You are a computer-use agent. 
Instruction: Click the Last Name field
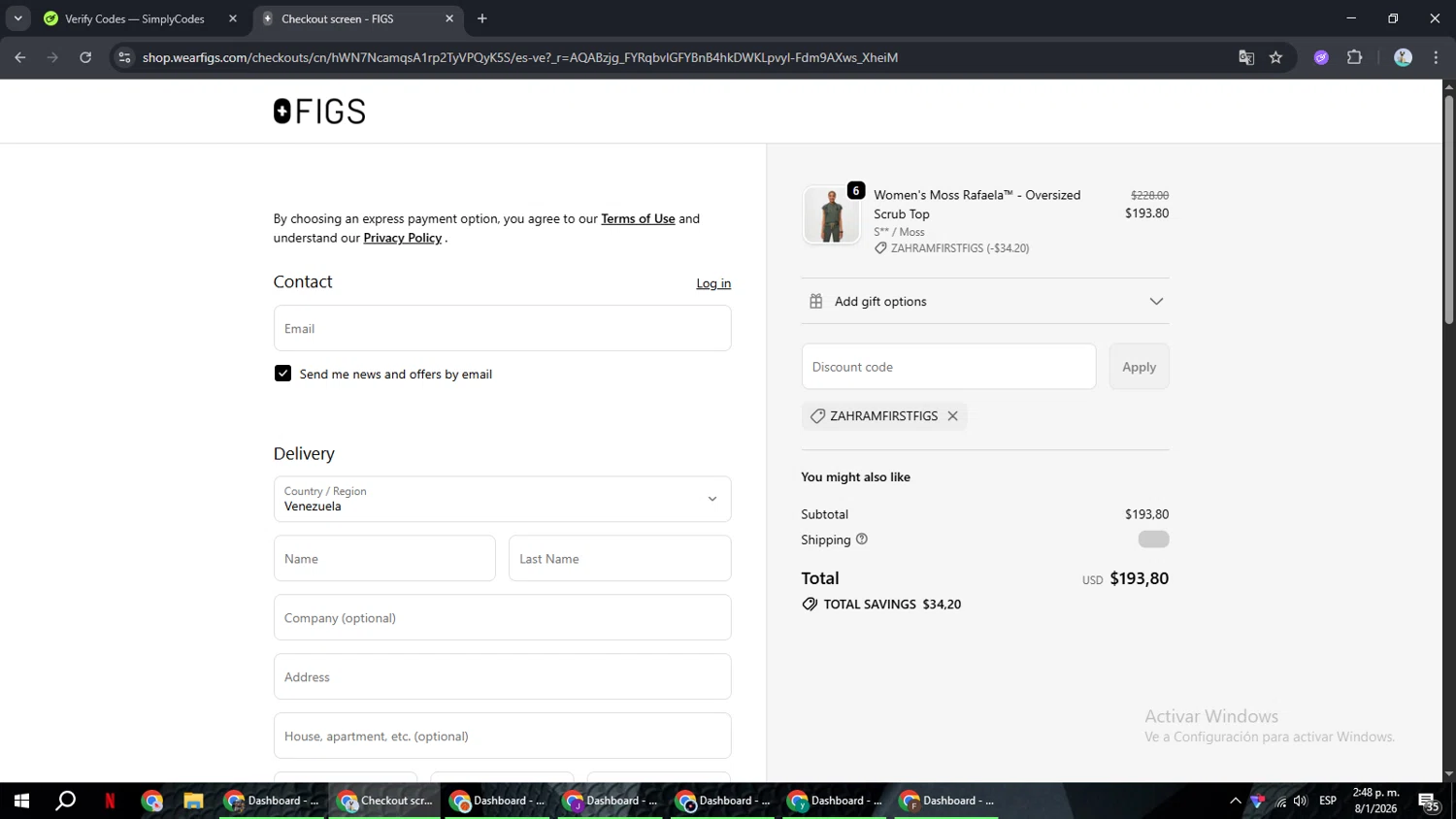(x=619, y=558)
